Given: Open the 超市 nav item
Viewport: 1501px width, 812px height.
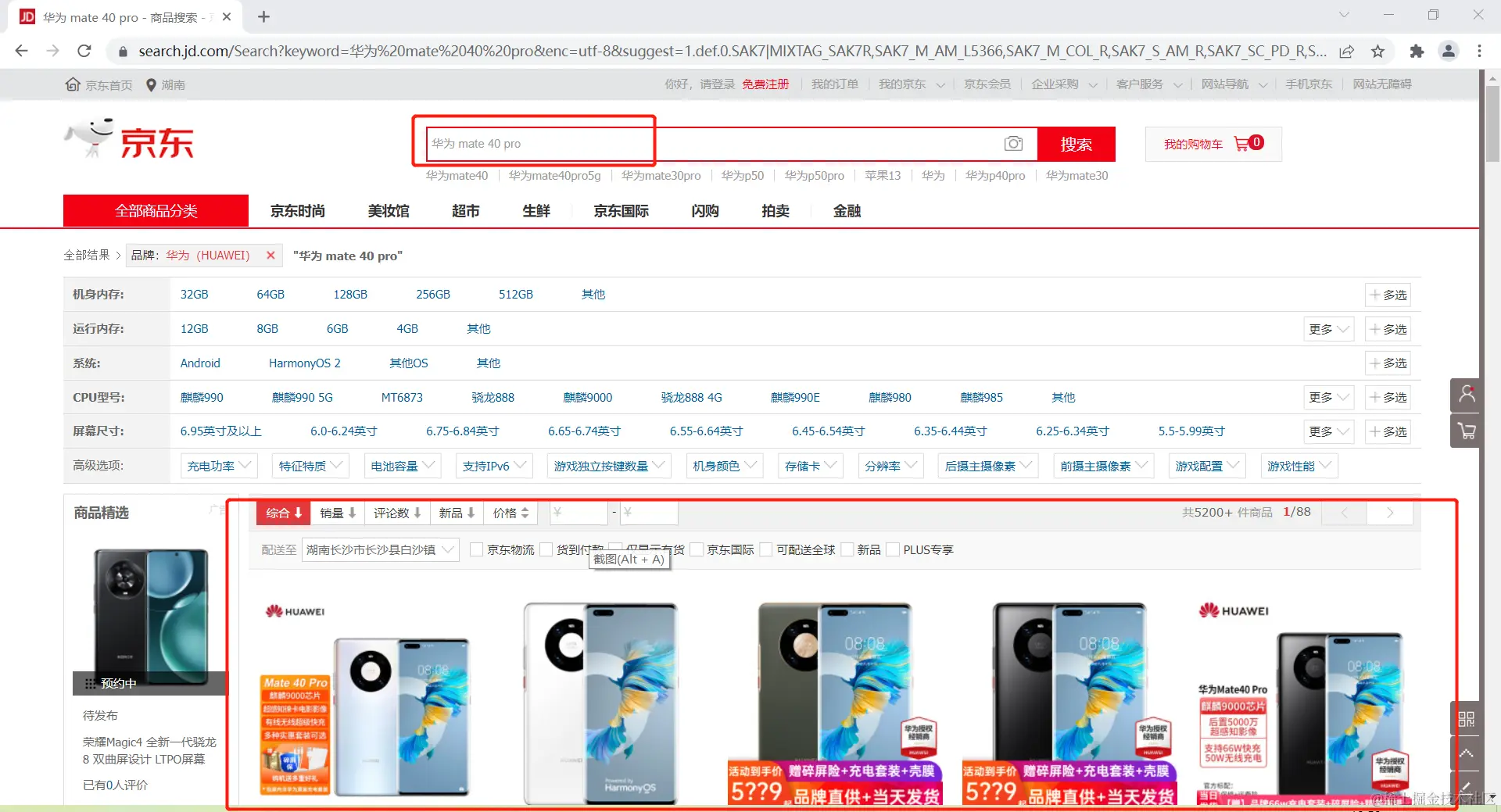Looking at the screenshot, I should [x=466, y=211].
